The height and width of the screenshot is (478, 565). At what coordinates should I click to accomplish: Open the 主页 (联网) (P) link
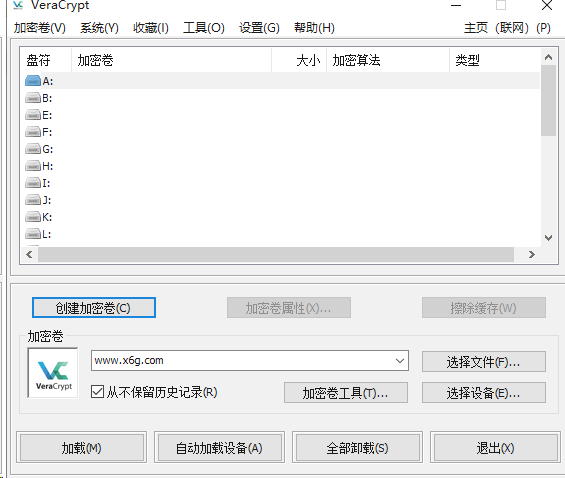point(507,28)
